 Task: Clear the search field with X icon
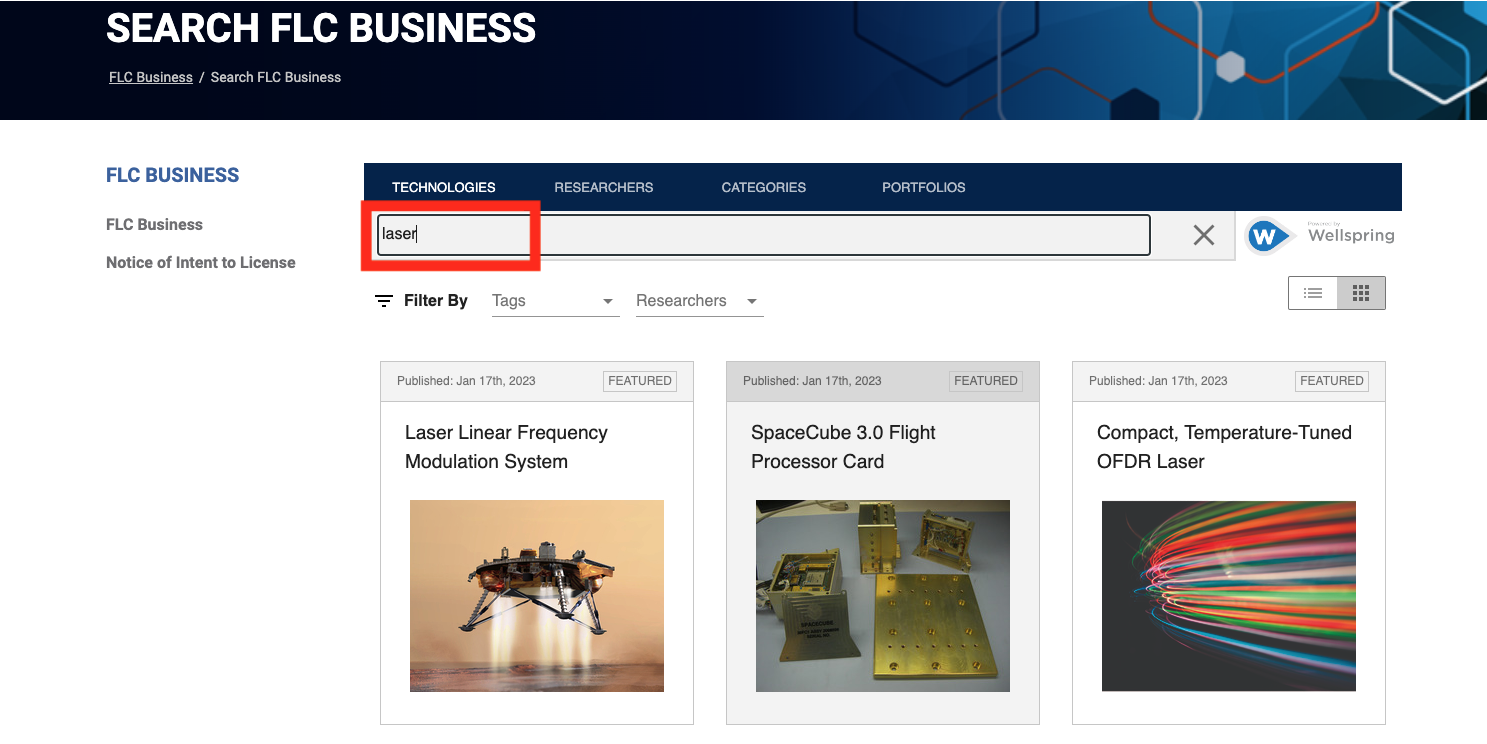[x=1203, y=235]
